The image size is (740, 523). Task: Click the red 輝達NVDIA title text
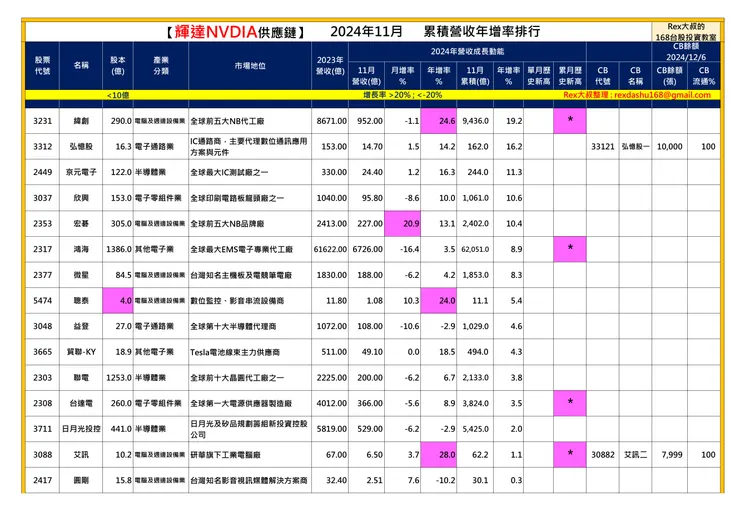tap(216, 32)
